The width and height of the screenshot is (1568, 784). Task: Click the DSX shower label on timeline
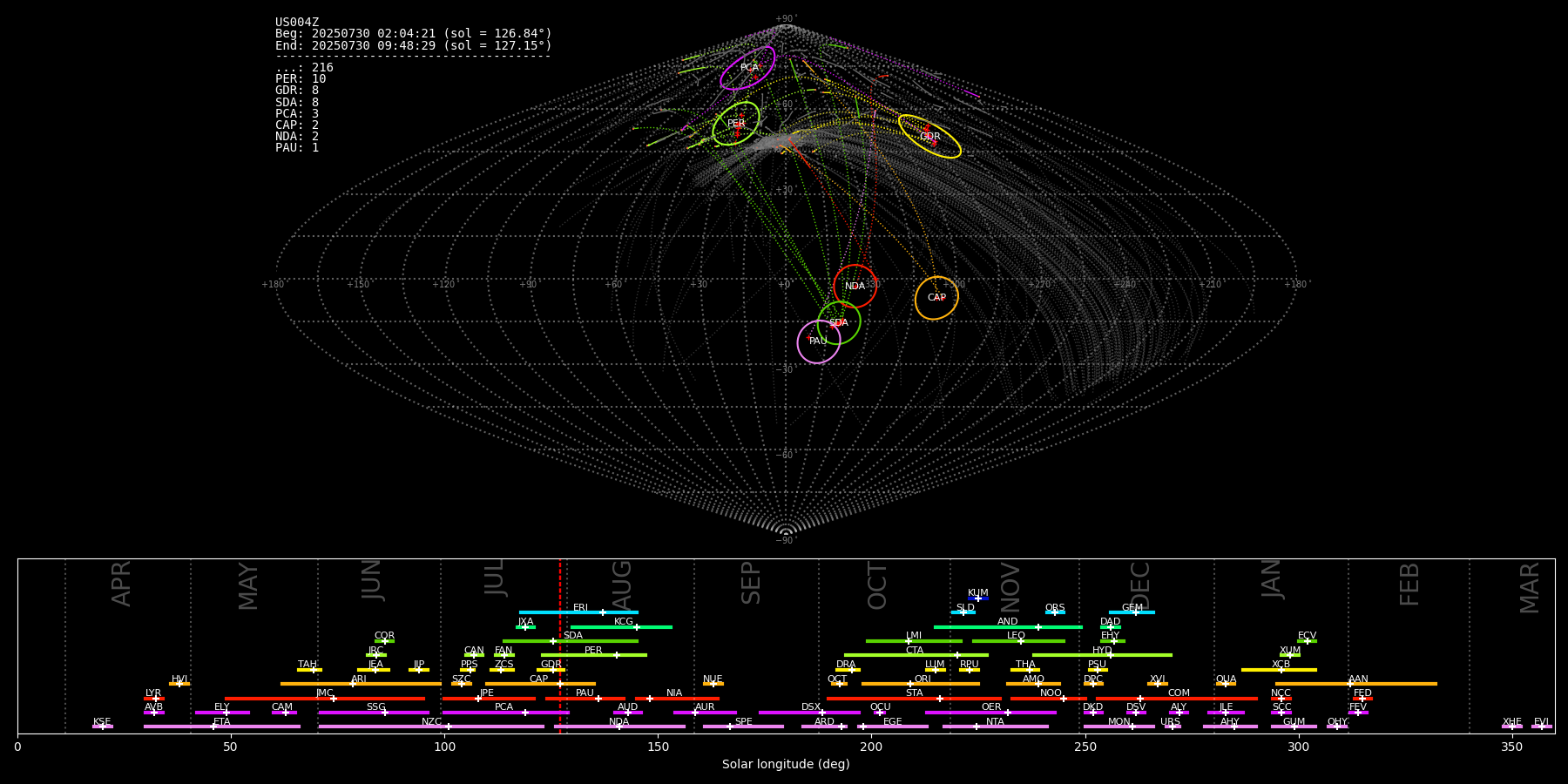811,707
